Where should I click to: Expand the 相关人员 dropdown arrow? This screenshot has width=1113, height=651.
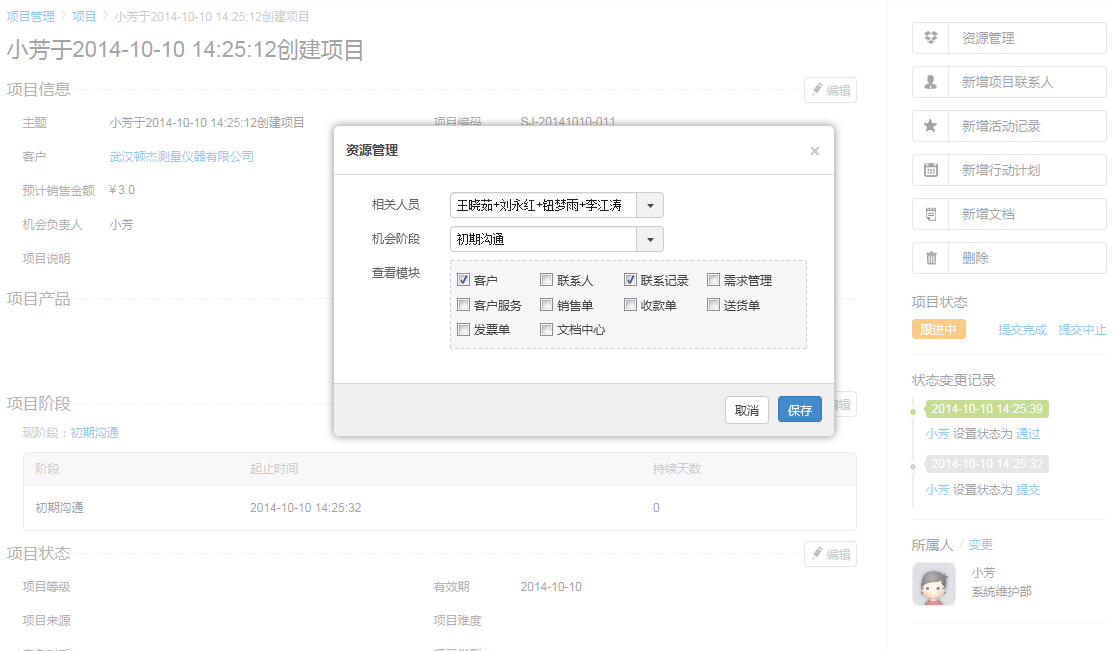(x=650, y=205)
